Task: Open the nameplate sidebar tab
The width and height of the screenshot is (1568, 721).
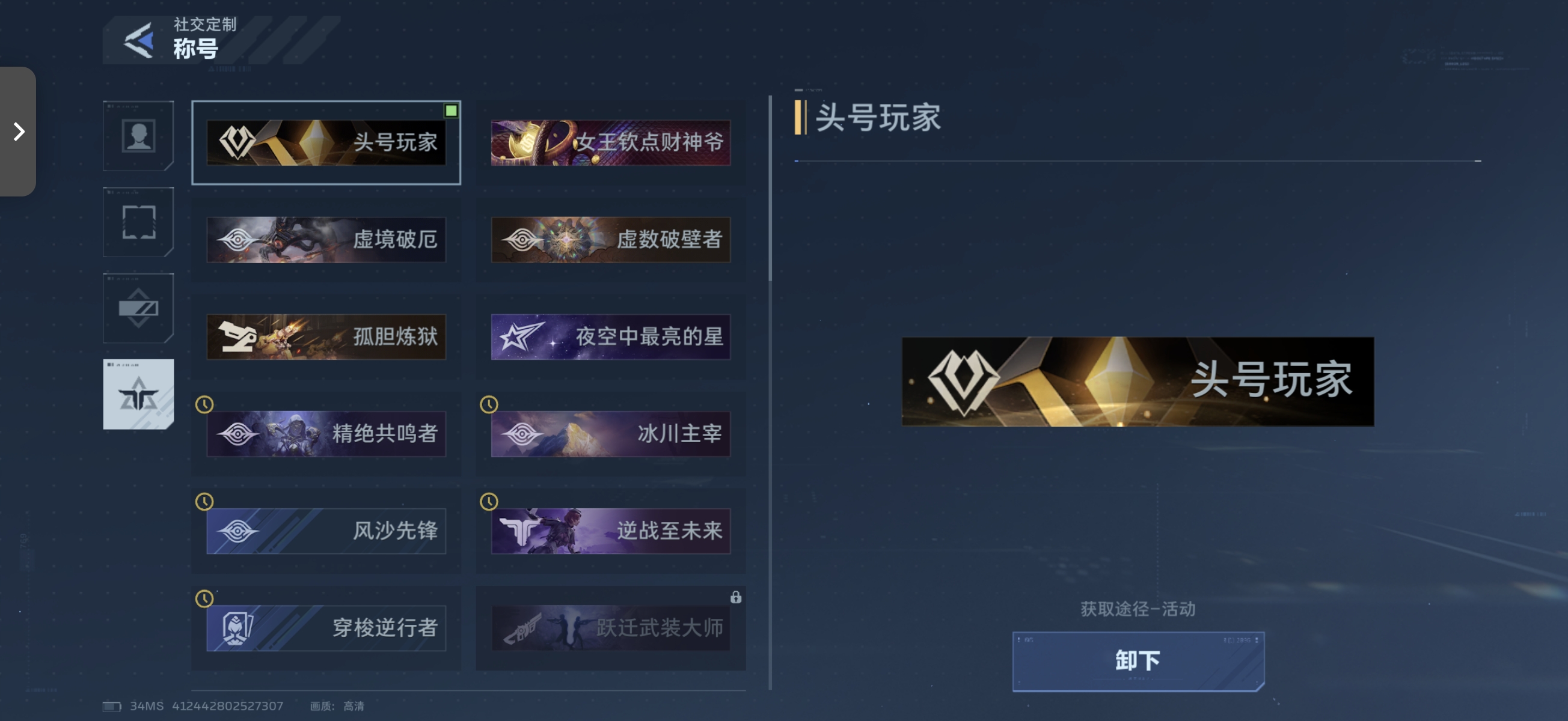Action: (x=138, y=308)
